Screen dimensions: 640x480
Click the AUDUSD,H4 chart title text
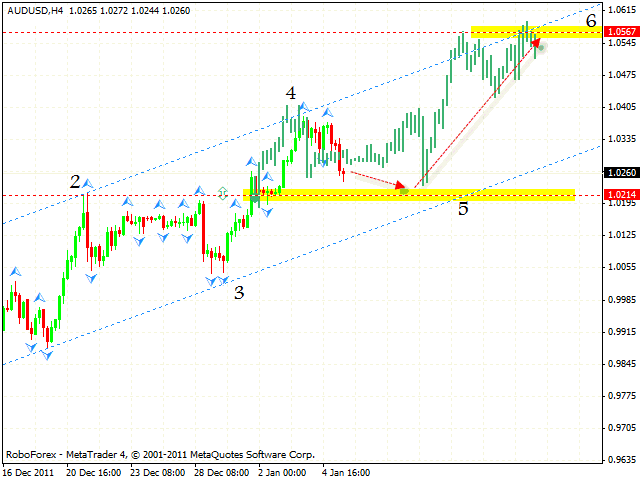click(x=36, y=9)
